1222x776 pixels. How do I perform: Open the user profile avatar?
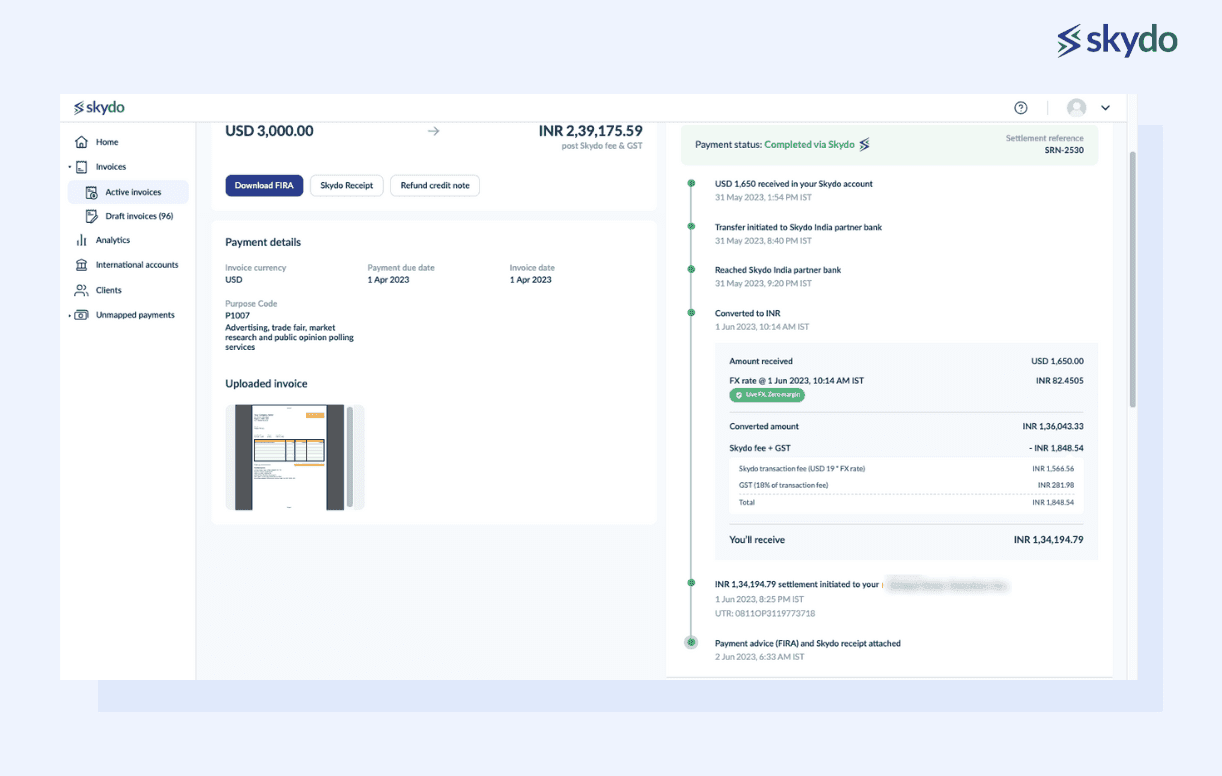[1077, 108]
